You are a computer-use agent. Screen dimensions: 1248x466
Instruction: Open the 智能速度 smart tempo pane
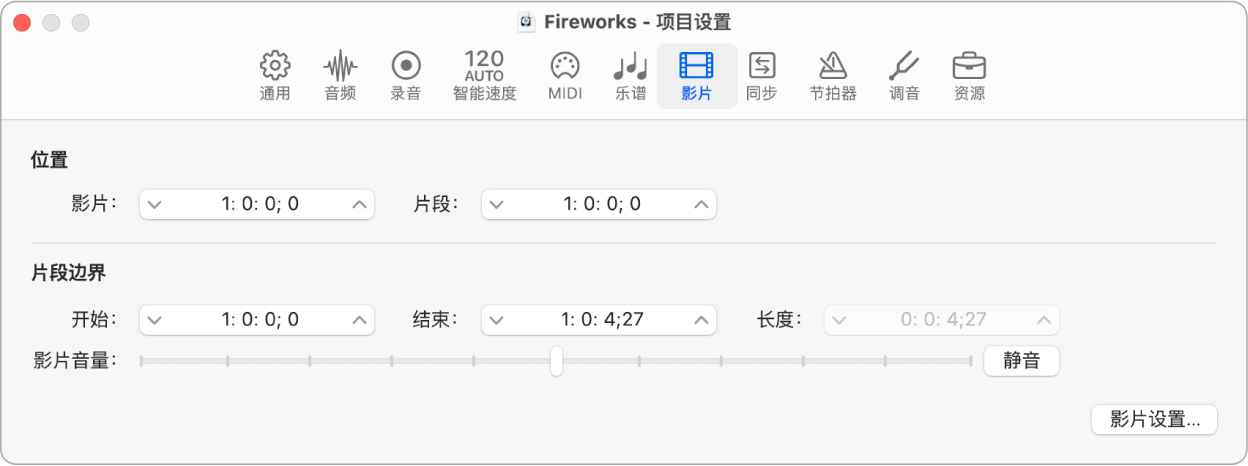484,76
